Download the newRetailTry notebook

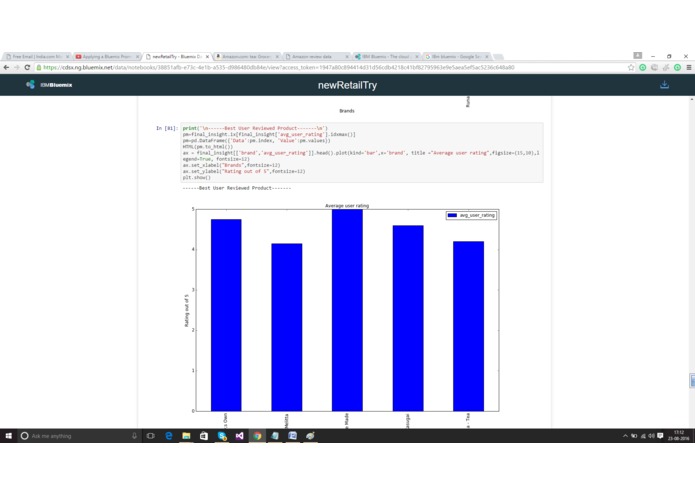(664, 85)
